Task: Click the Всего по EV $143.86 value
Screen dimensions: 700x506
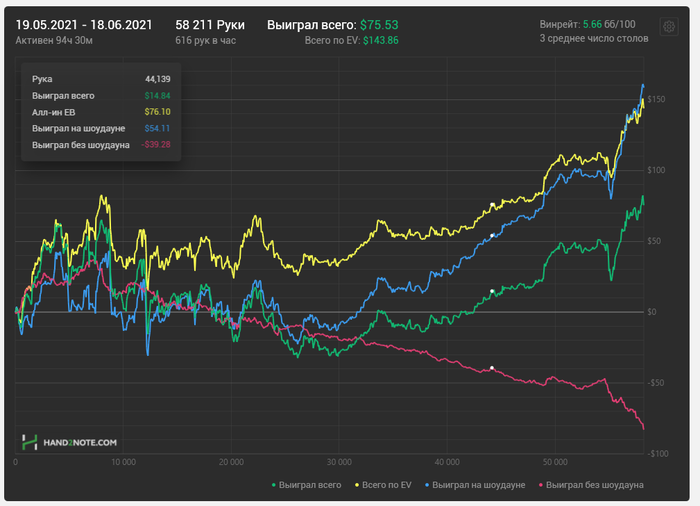Action: click(x=351, y=41)
